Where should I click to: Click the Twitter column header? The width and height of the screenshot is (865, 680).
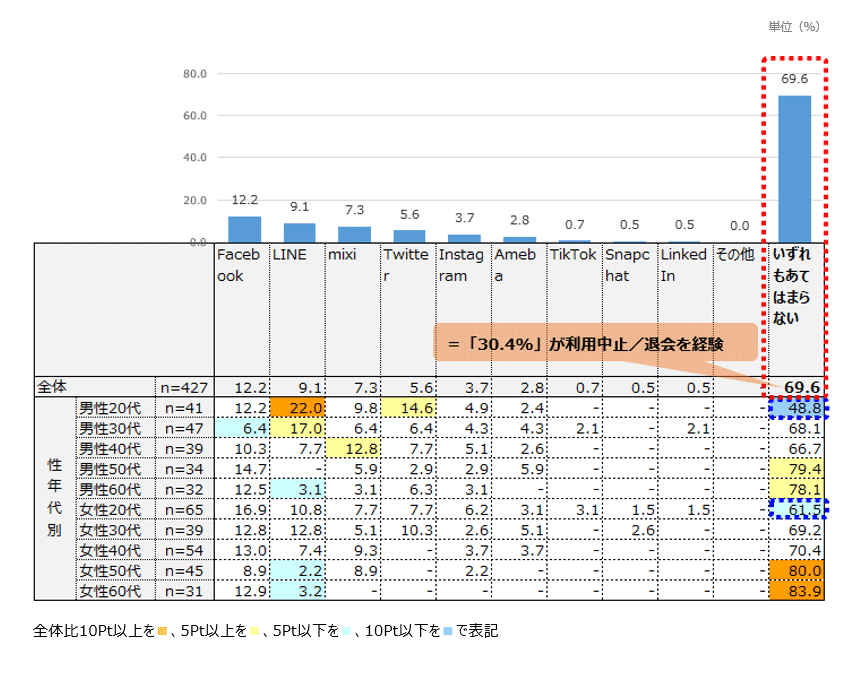pos(407,265)
